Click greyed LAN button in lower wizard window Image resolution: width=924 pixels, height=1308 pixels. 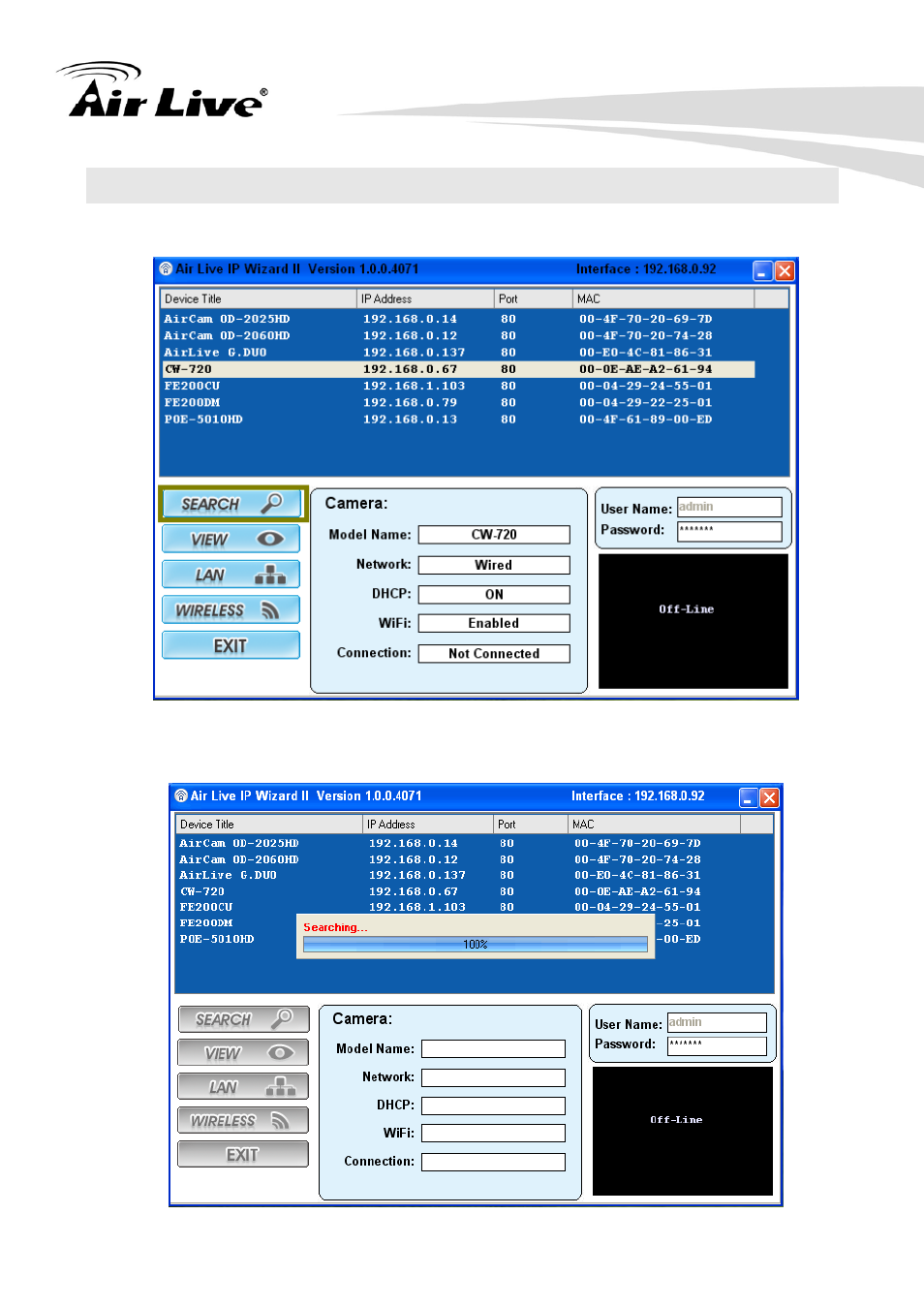pos(243,1087)
